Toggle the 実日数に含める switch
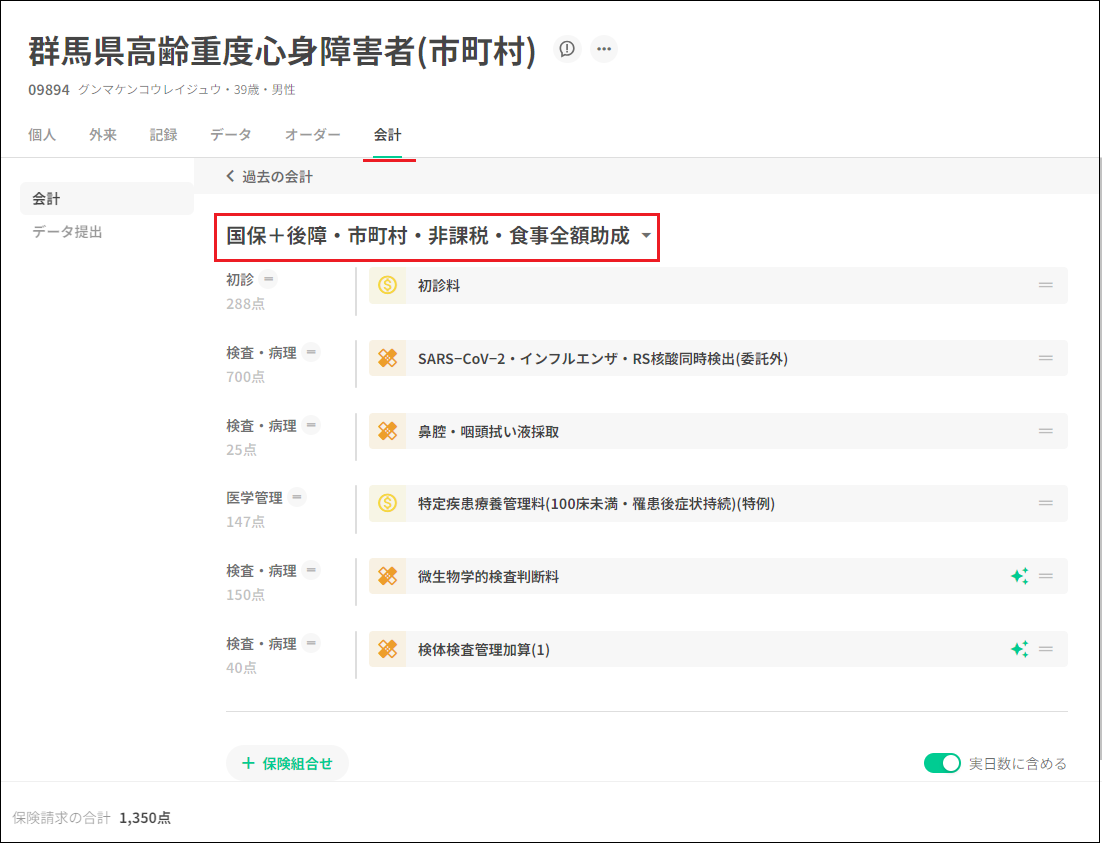This screenshot has width=1102, height=846. (941, 764)
